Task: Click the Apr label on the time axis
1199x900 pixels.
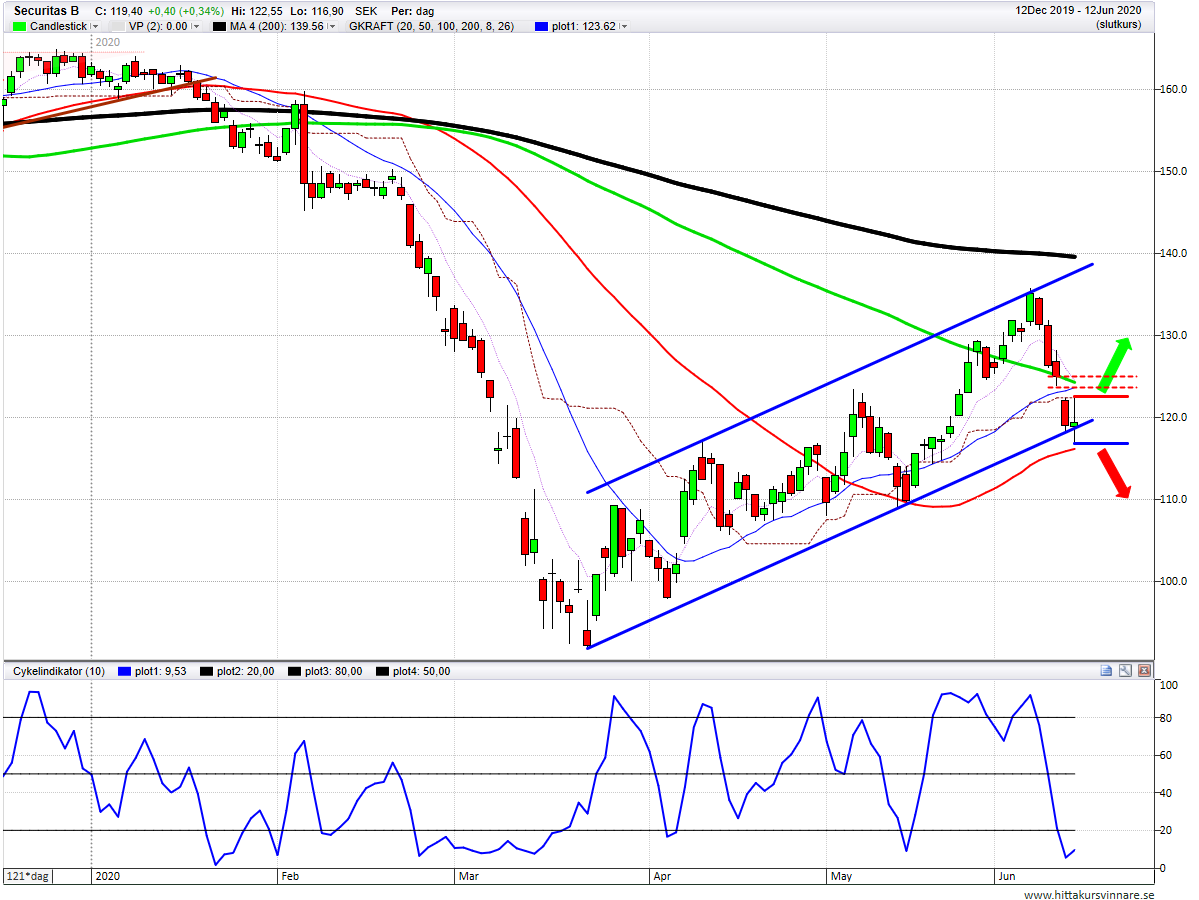Action: coord(662,876)
